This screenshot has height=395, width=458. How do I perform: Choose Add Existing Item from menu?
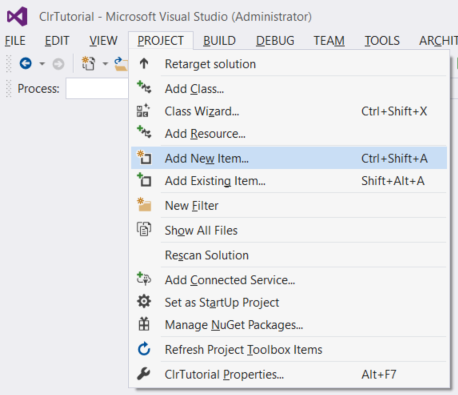tap(289, 181)
